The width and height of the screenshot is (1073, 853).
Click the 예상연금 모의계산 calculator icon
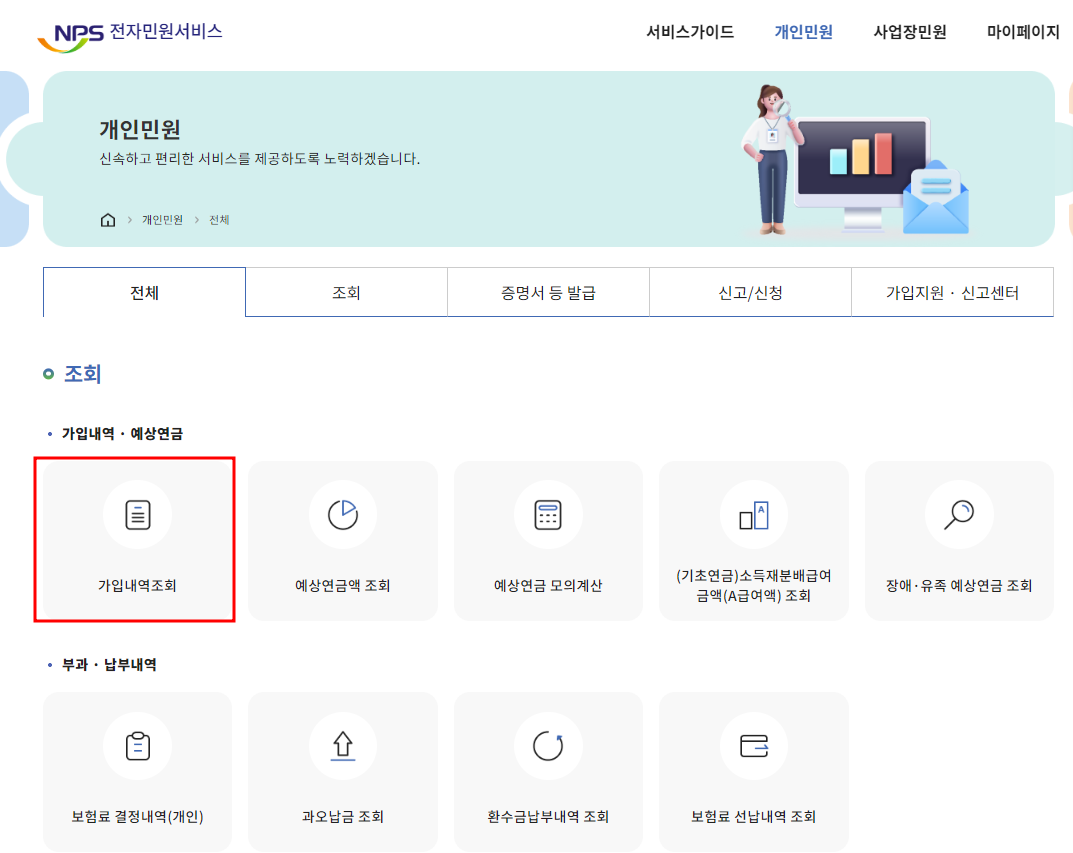tap(548, 514)
